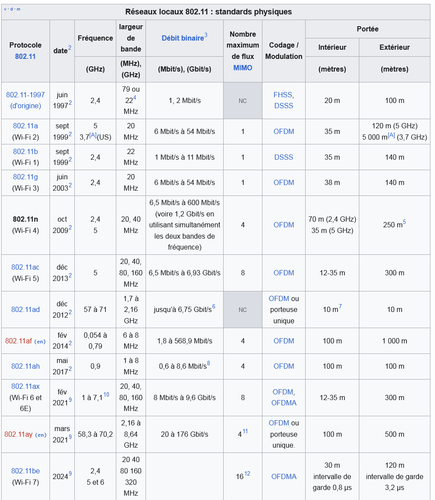Click footnote 8 after 0,6 à 8,6 Mbit/s
The width and height of the screenshot is (435, 500).
pos(208,363)
